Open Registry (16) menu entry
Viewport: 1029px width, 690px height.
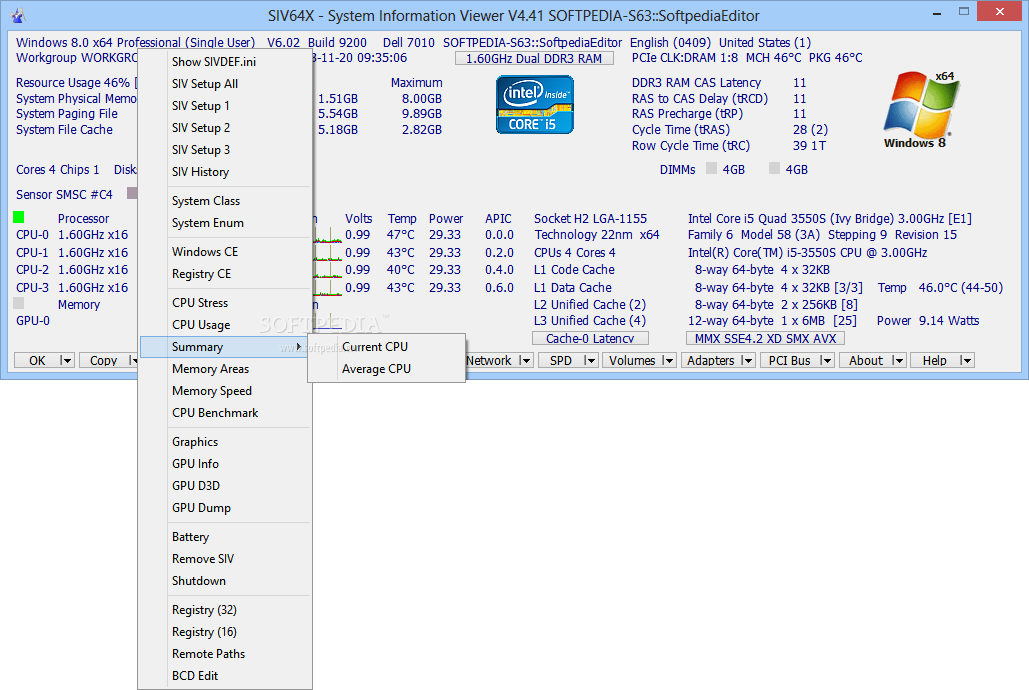(x=225, y=632)
